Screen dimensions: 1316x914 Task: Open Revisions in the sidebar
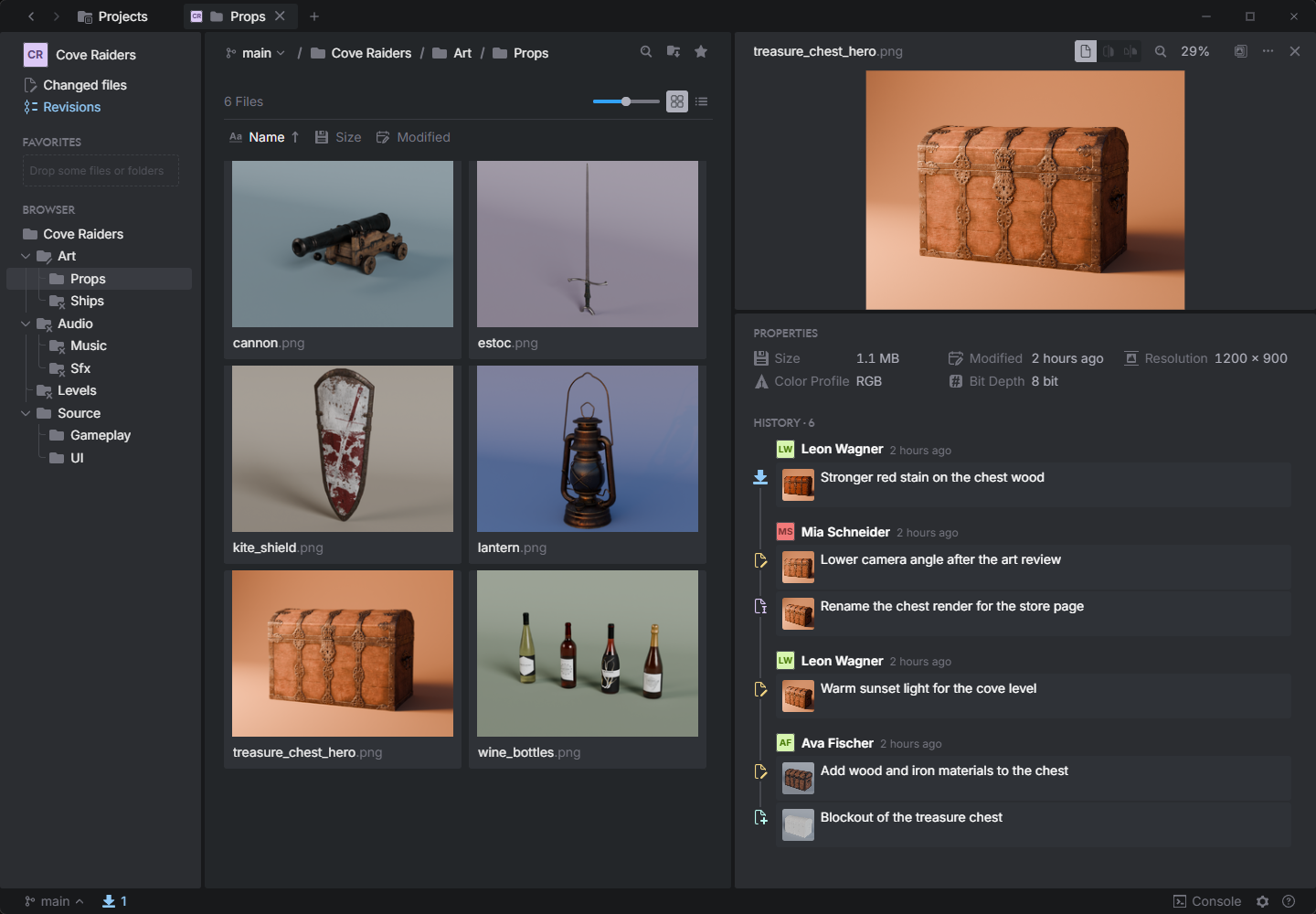click(x=62, y=107)
